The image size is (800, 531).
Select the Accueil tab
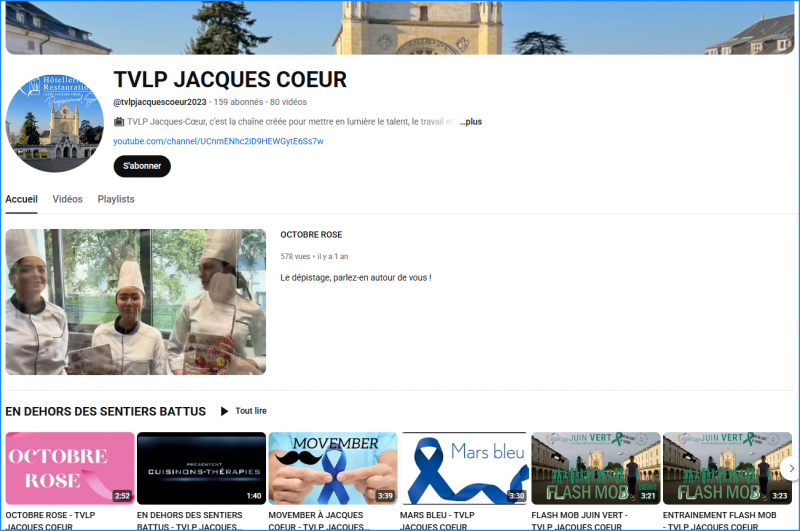pos(21,199)
